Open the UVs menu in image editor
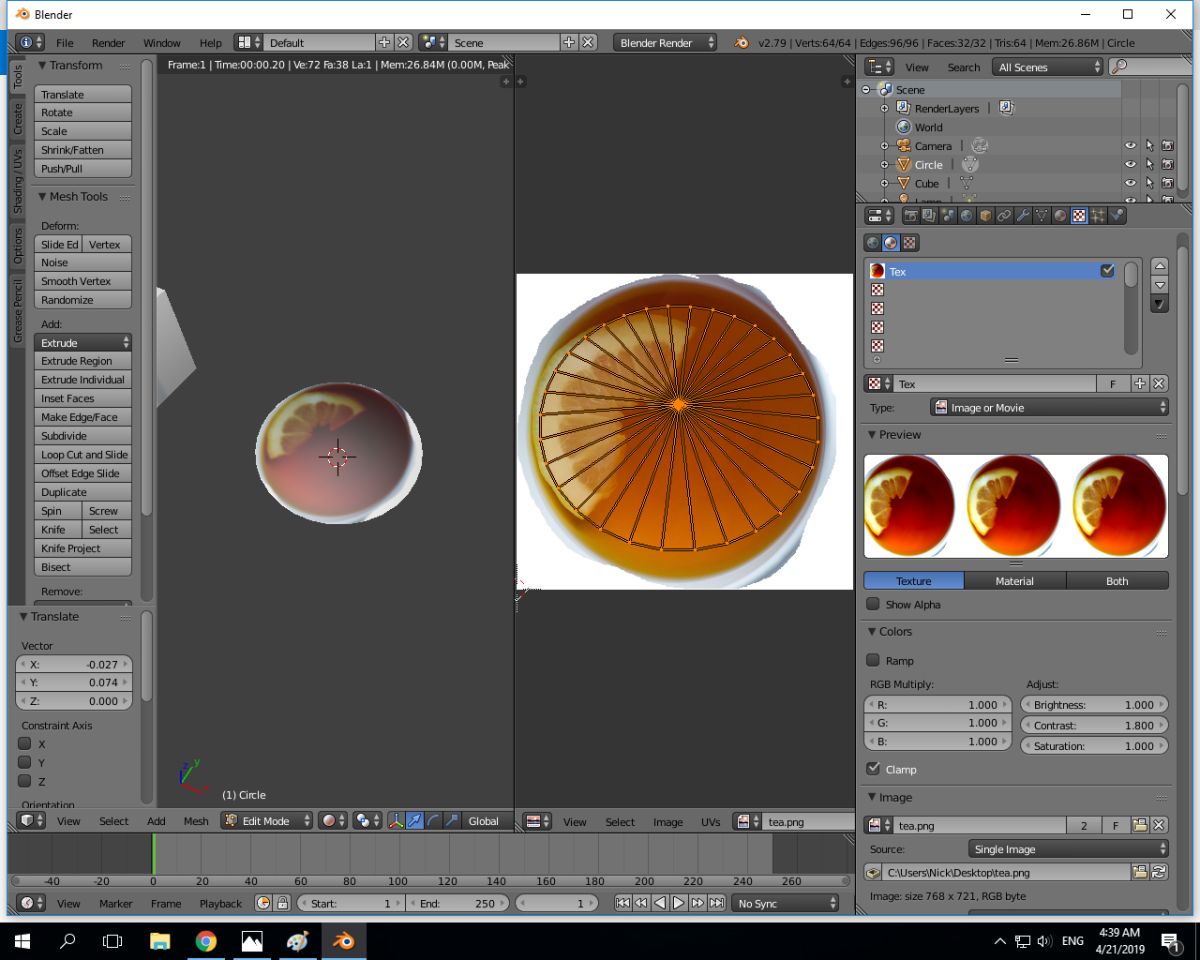Viewport: 1200px width, 960px height. 710,822
